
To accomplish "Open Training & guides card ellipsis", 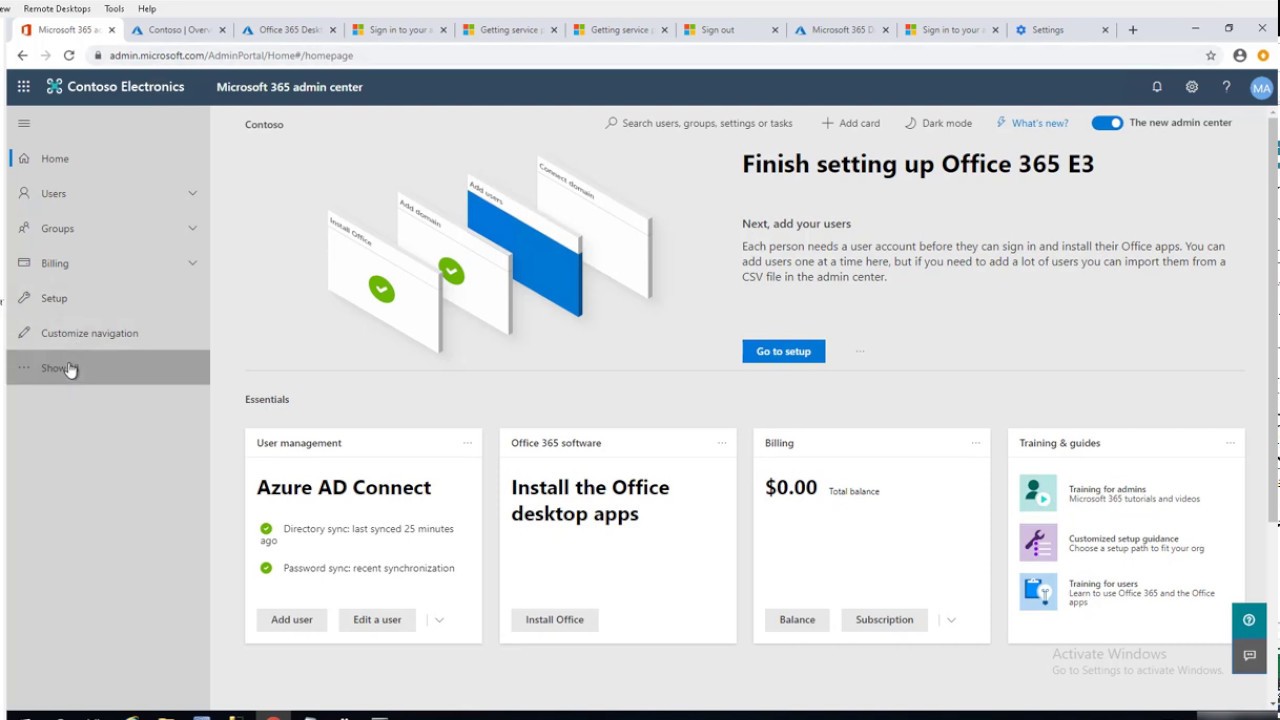I will pos(1230,443).
